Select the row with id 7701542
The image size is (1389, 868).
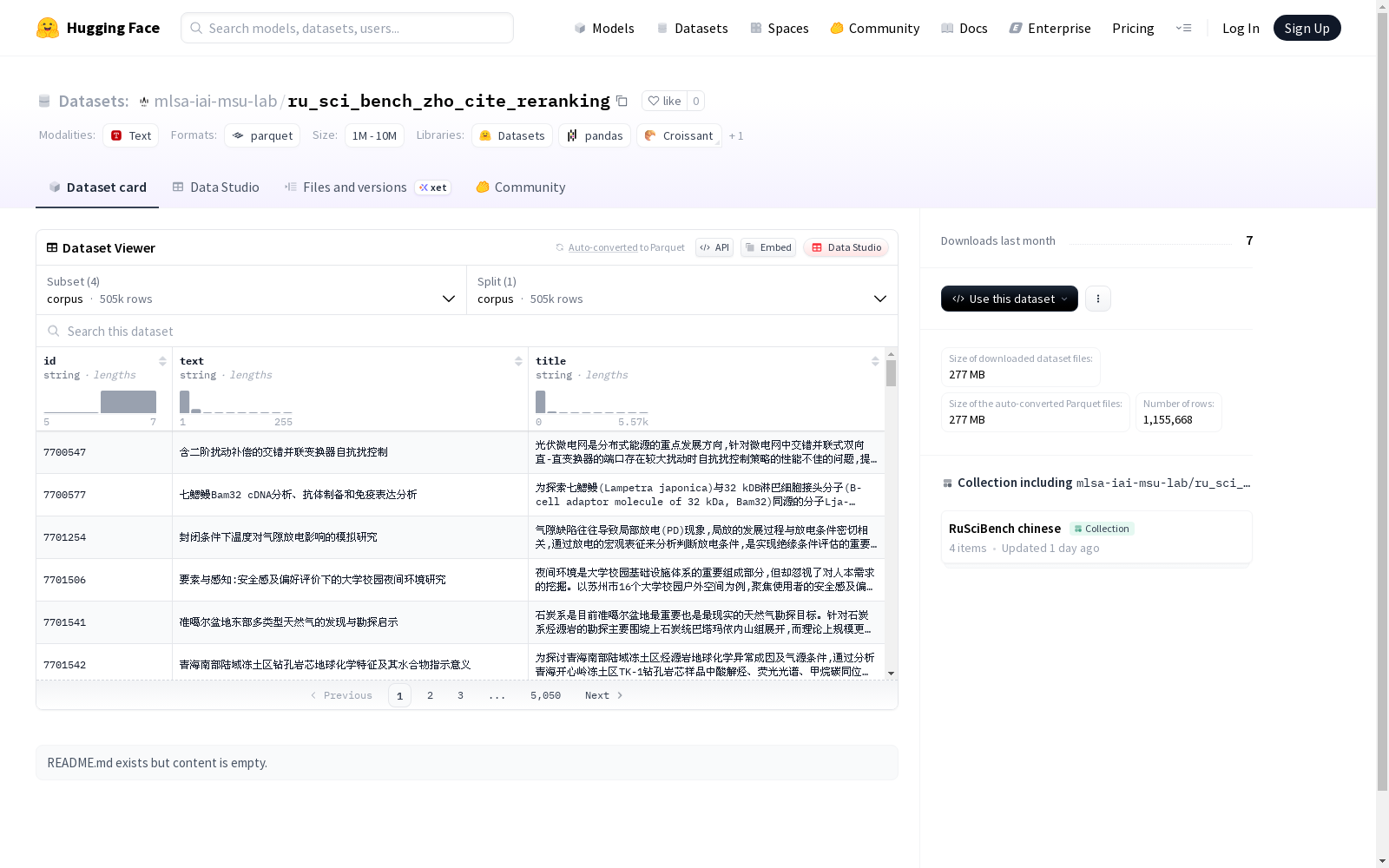pyautogui.click(x=460, y=662)
